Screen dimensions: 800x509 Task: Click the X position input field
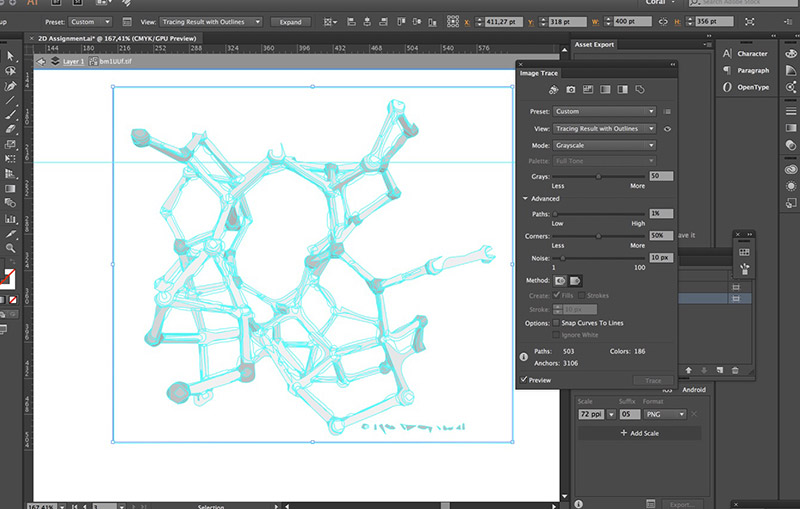point(503,22)
